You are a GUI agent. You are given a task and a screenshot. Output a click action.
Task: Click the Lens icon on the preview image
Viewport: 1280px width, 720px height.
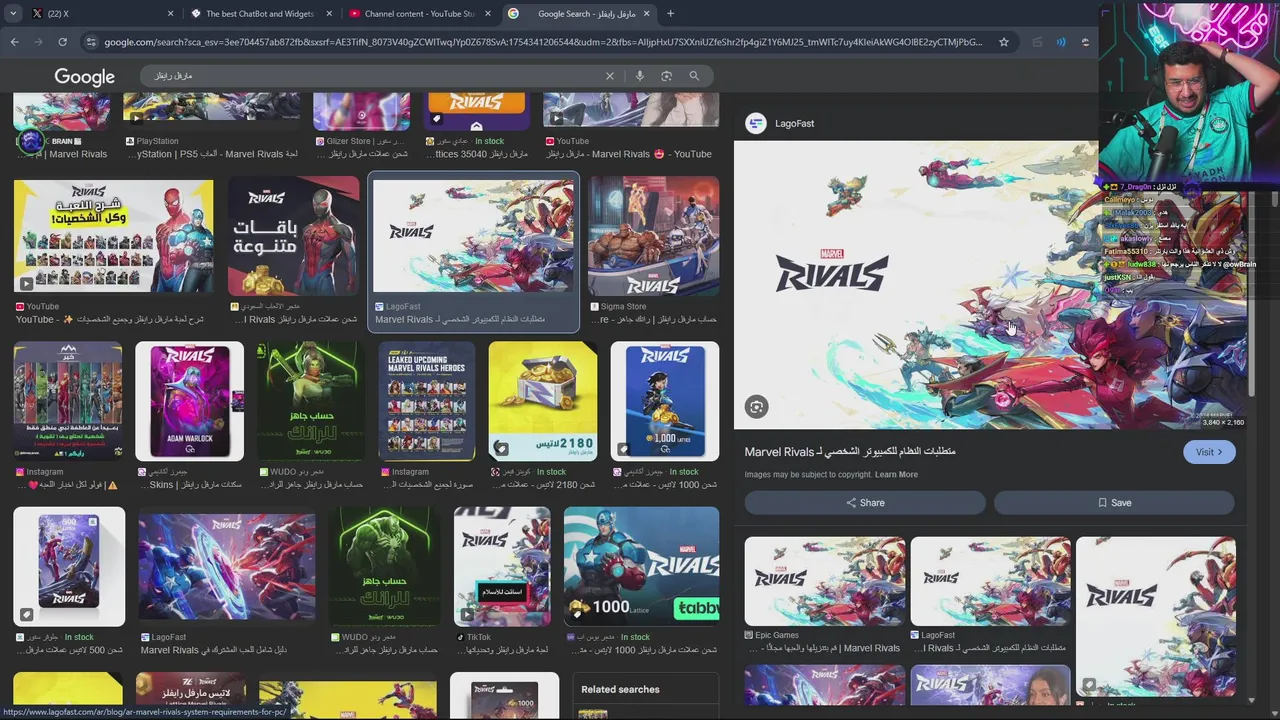[x=757, y=406]
